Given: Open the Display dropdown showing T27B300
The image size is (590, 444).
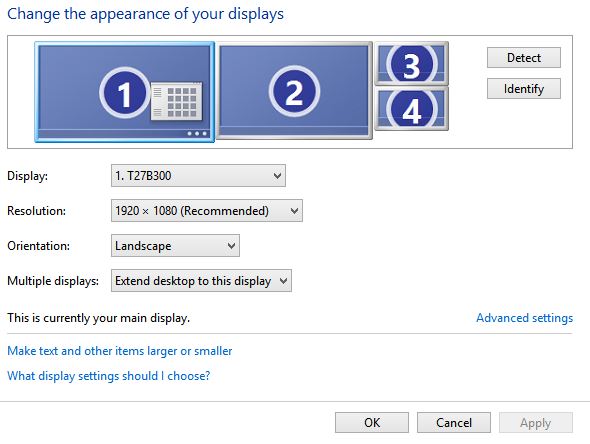Looking at the screenshot, I should click(198, 175).
